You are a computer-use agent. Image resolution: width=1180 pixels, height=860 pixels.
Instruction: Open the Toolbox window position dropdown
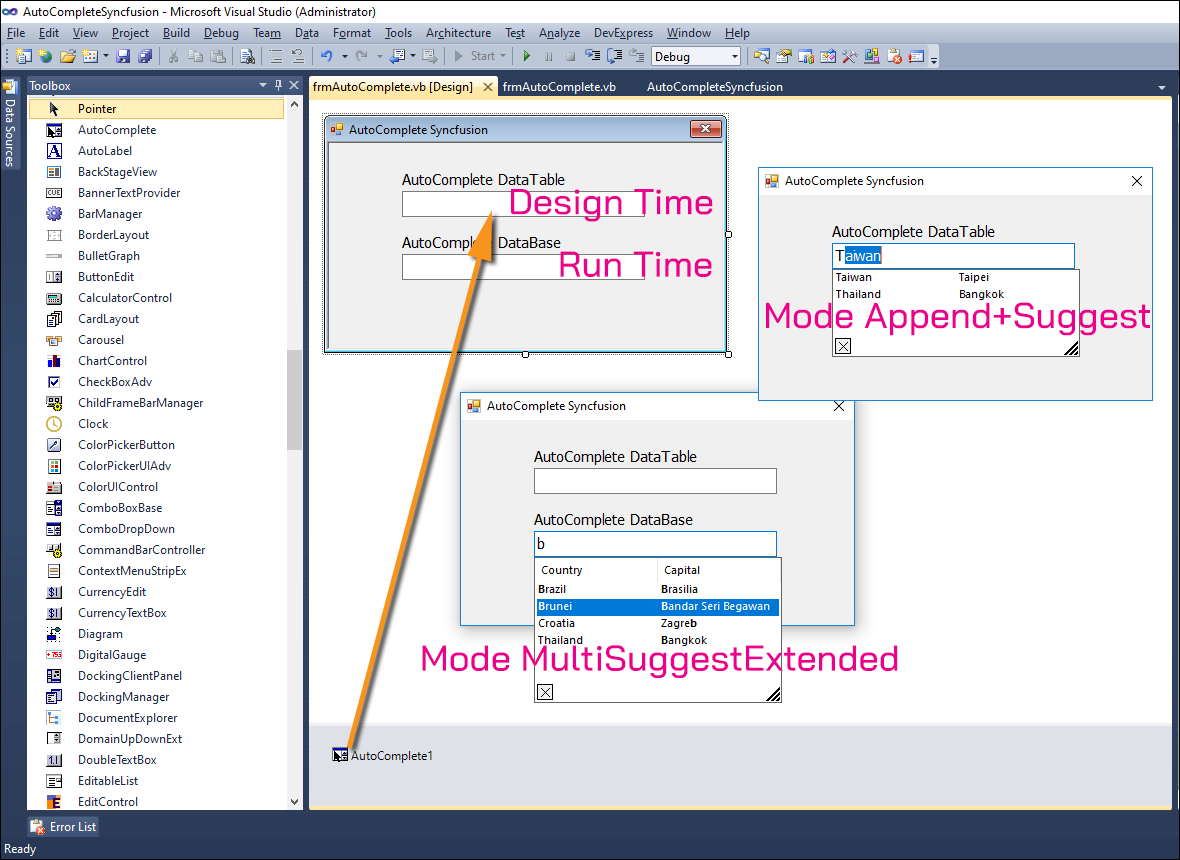click(x=263, y=85)
